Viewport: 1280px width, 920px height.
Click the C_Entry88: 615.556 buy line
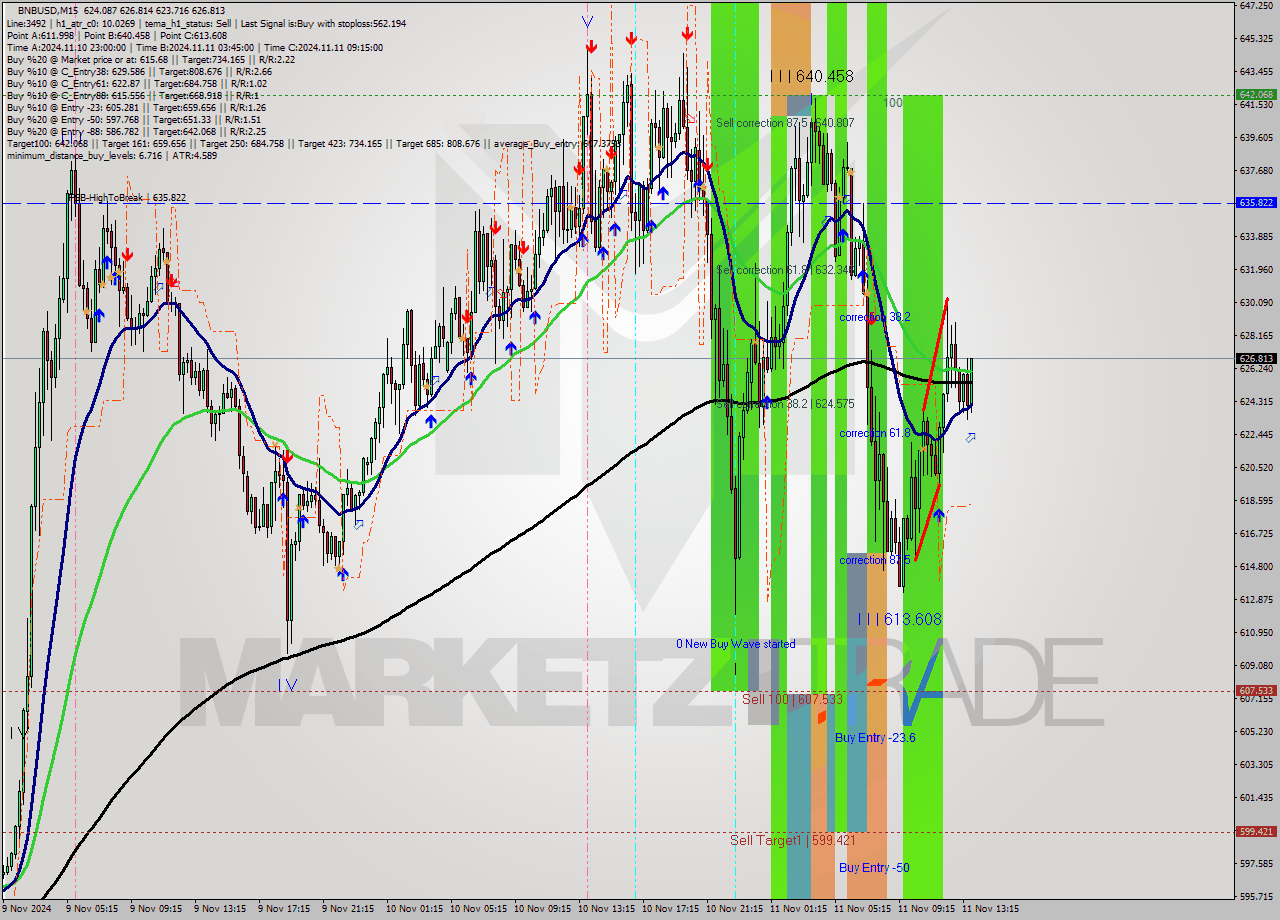[x=132, y=96]
